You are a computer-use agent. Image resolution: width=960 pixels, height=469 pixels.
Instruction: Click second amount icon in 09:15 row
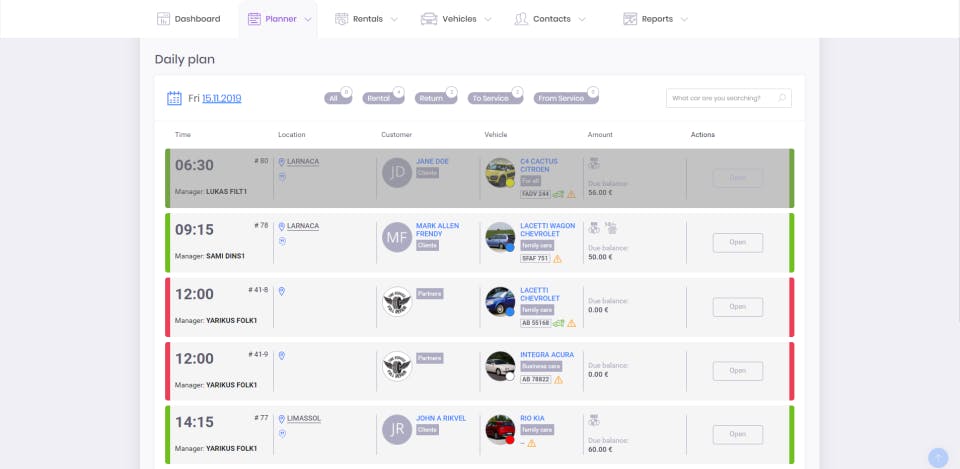610,228
